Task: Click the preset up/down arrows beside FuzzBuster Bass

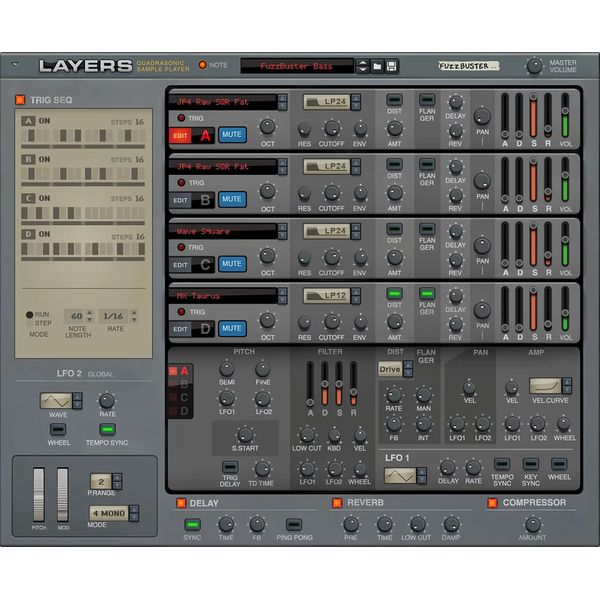Action: pos(362,66)
